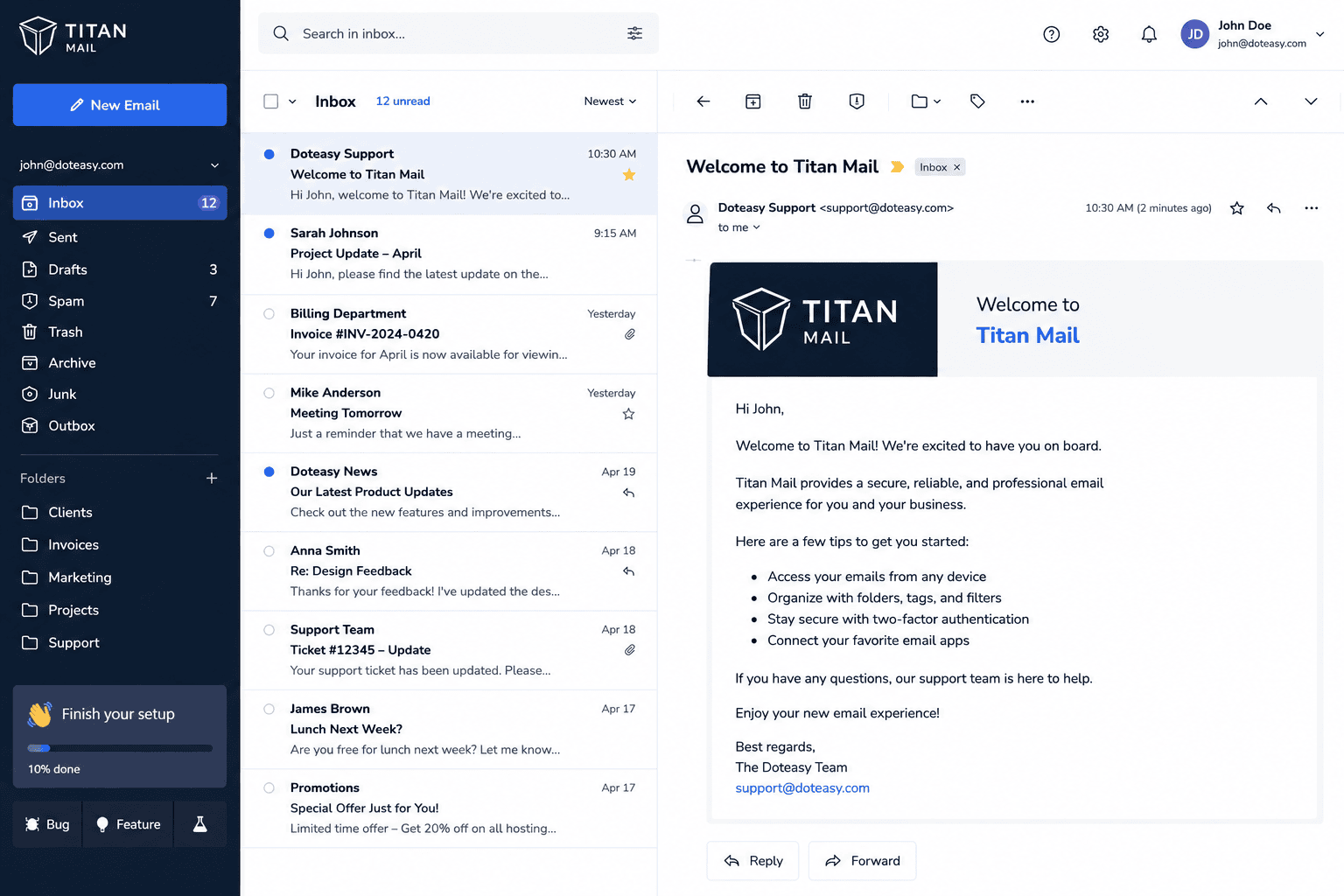Open the Spam folder

[x=120, y=301]
